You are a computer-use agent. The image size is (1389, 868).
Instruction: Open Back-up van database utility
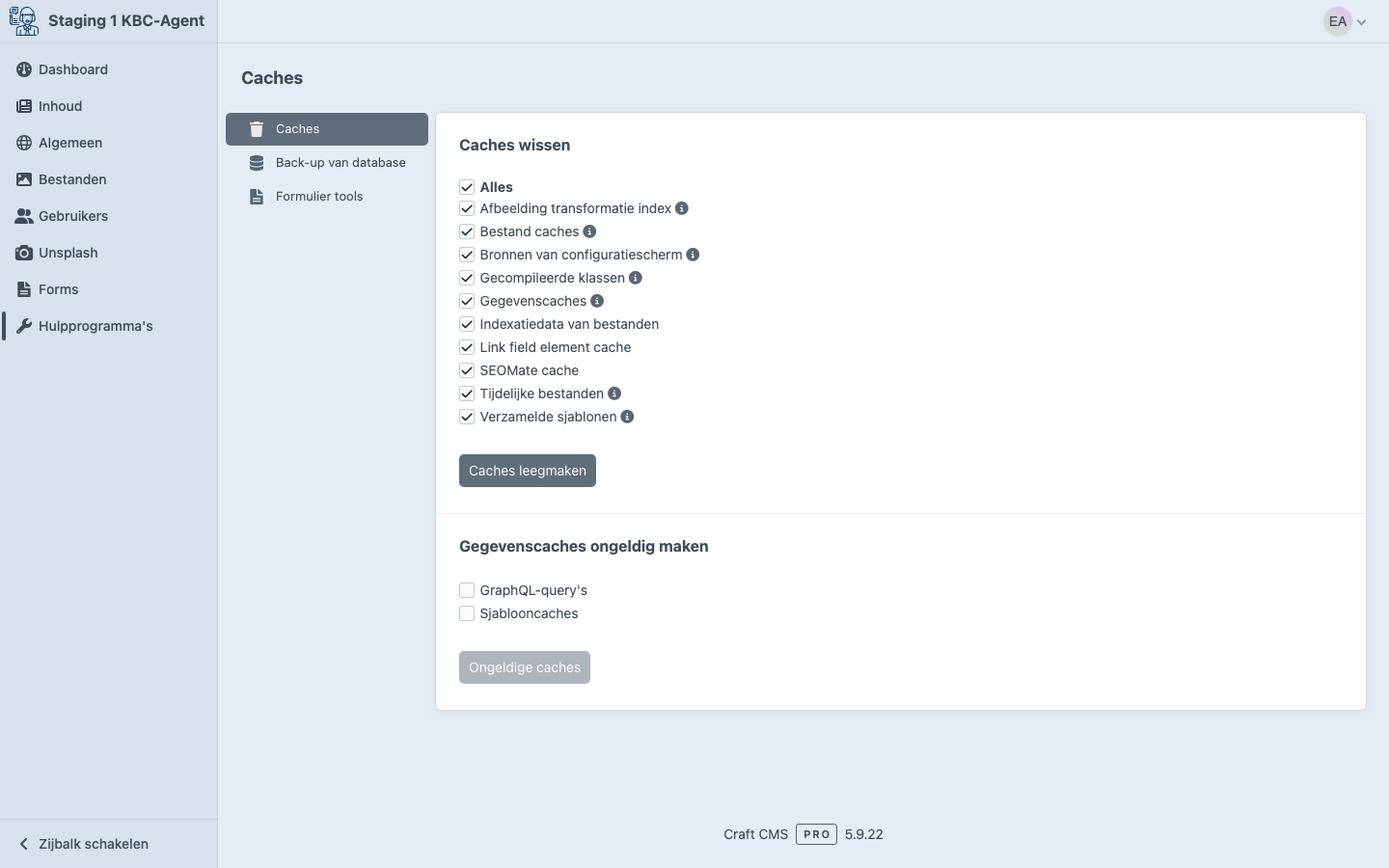click(x=327, y=163)
